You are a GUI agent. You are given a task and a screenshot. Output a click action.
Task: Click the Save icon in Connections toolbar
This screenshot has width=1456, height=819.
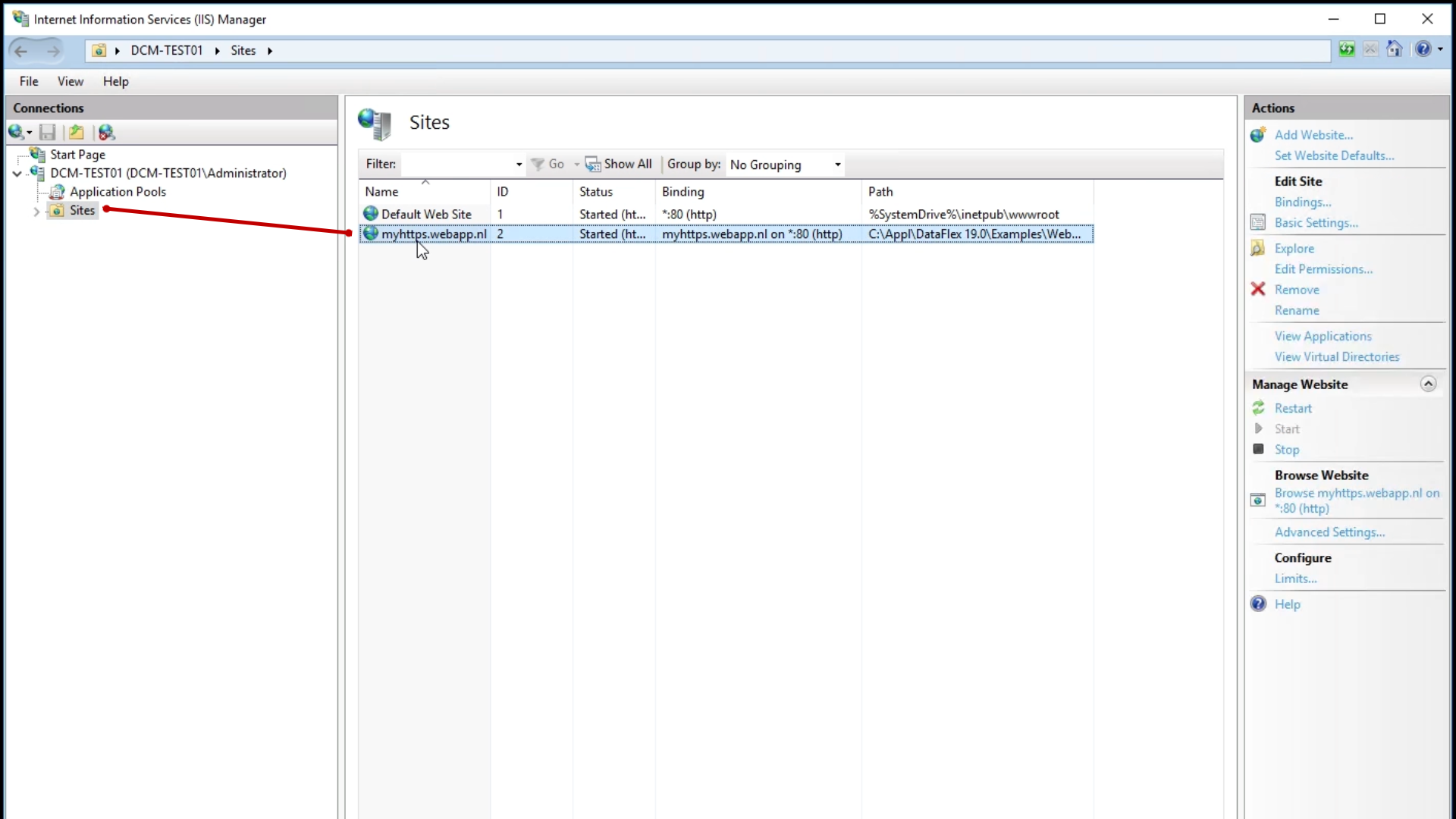pos(47,133)
